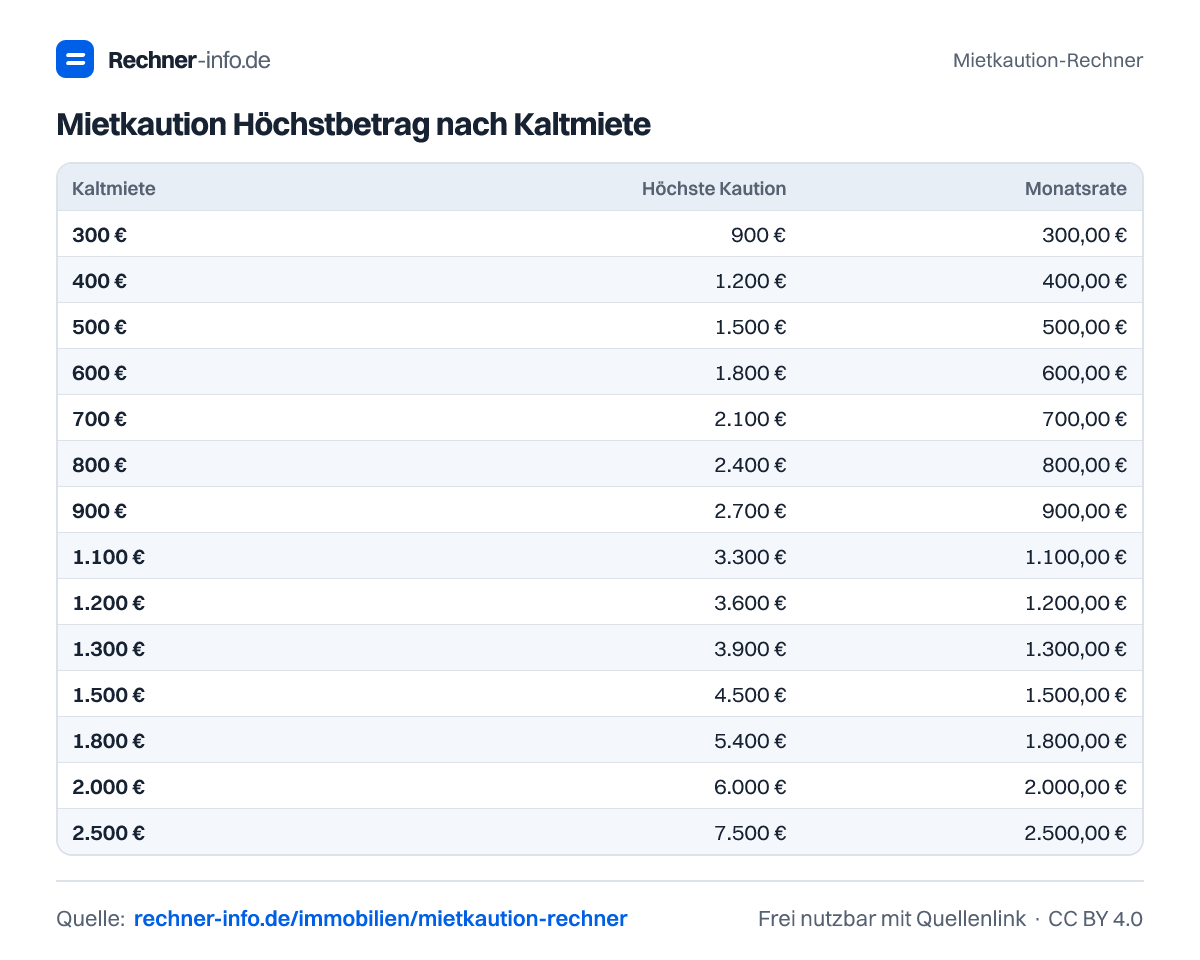The height and width of the screenshot is (960, 1200).
Task: Click the 2.700 € Höchste Kaution value
Action: point(750,511)
